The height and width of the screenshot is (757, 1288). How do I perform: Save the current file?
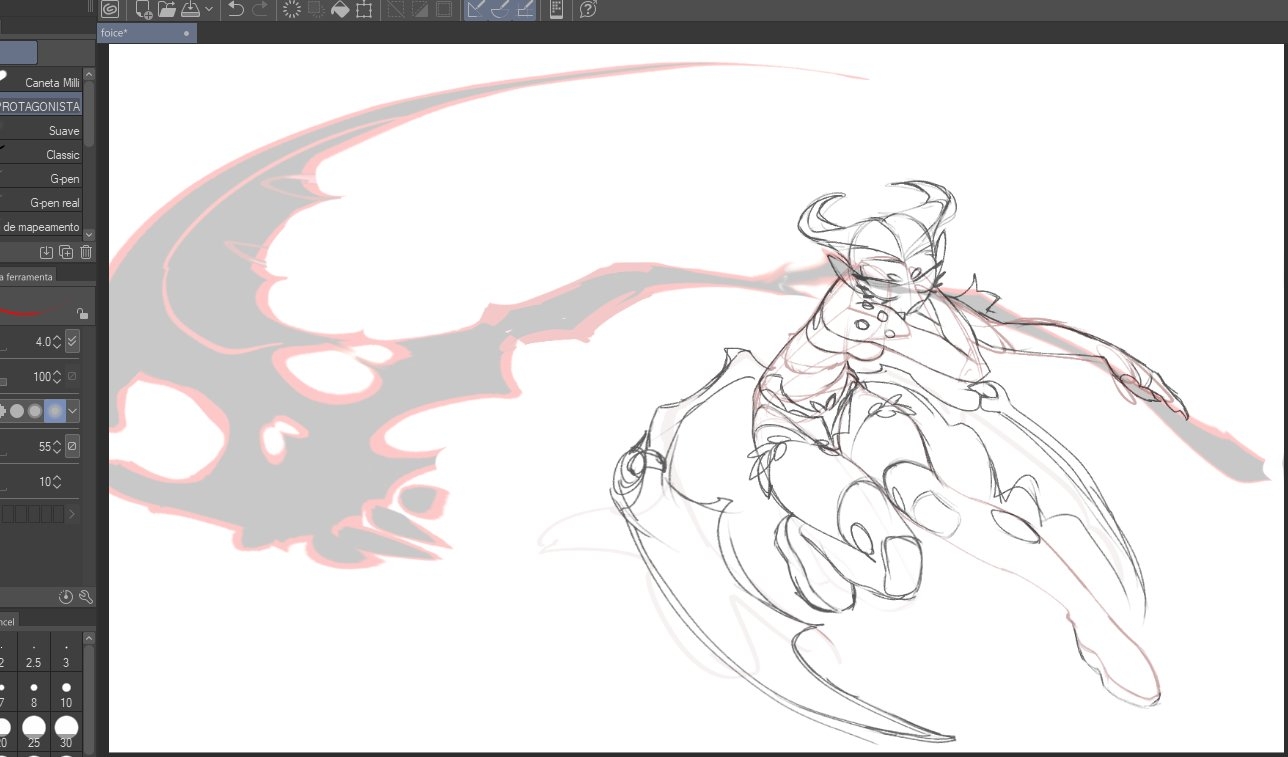point(189,10)
